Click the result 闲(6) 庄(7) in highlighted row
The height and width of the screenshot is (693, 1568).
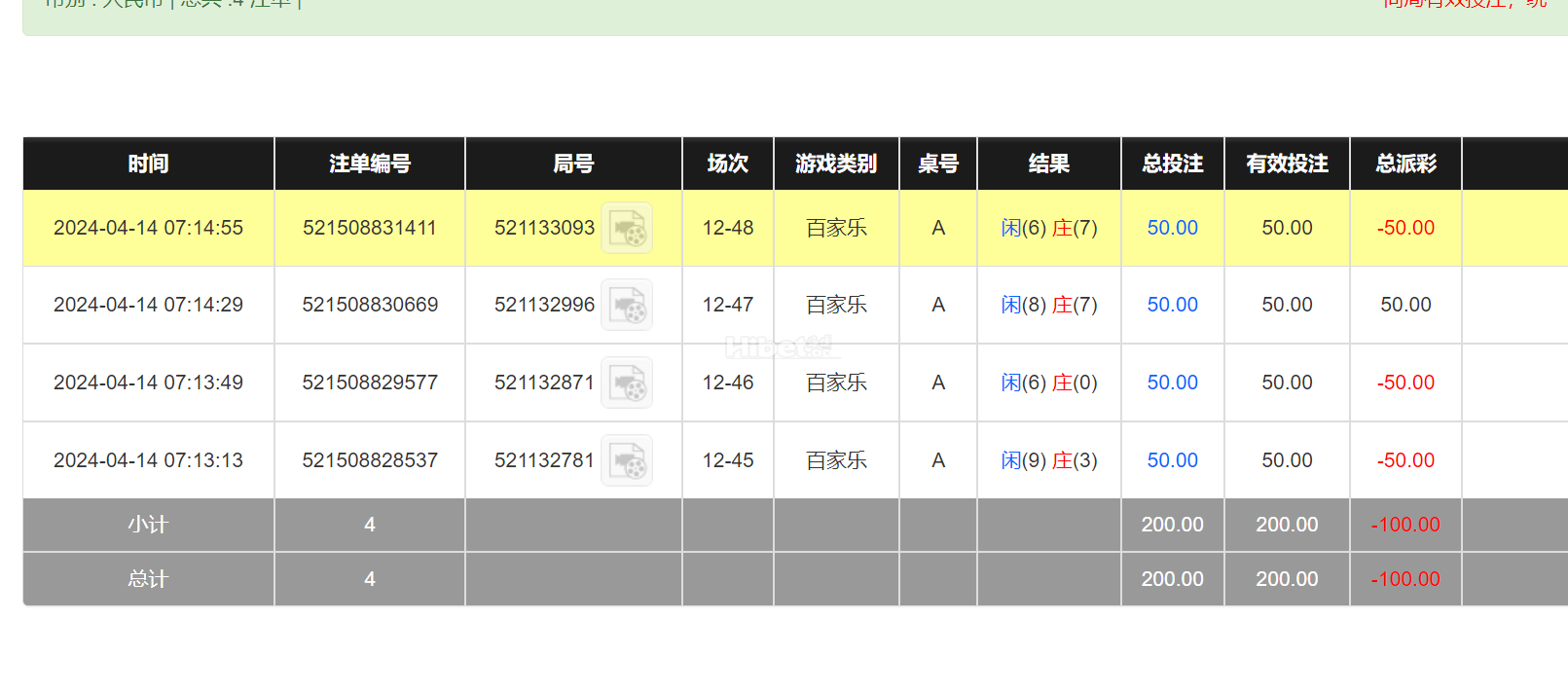pyautogui.click(x=1049, y=228)
